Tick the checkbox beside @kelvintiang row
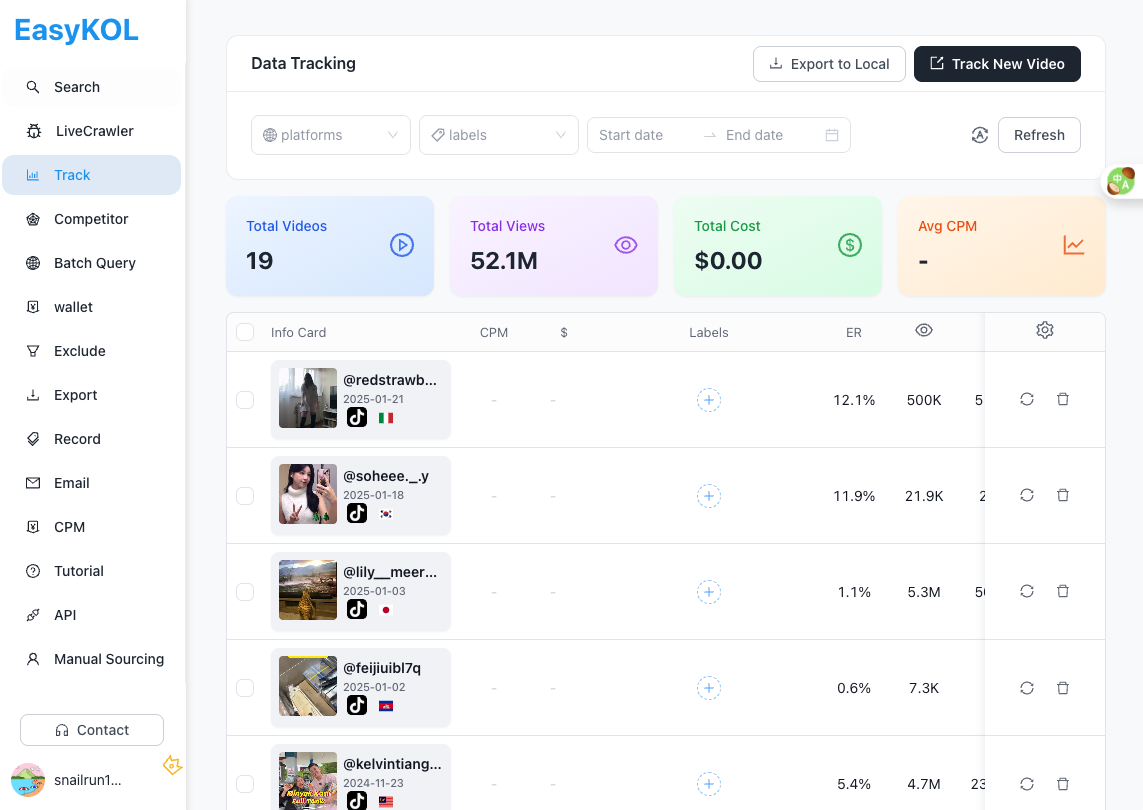Screen dimensions: 1143x810 click(245, 784)
